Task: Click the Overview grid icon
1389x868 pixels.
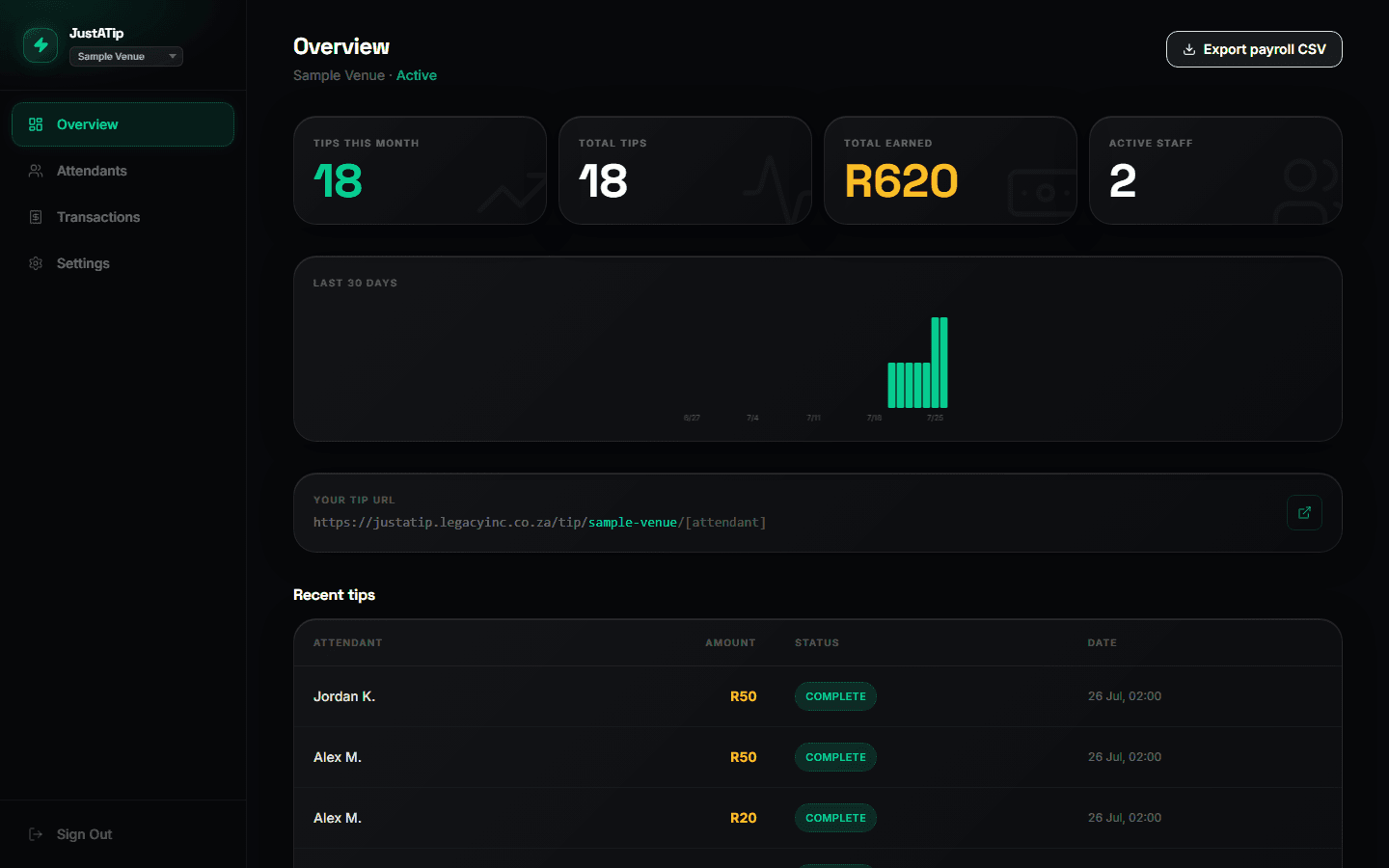Action: point(36,124)
